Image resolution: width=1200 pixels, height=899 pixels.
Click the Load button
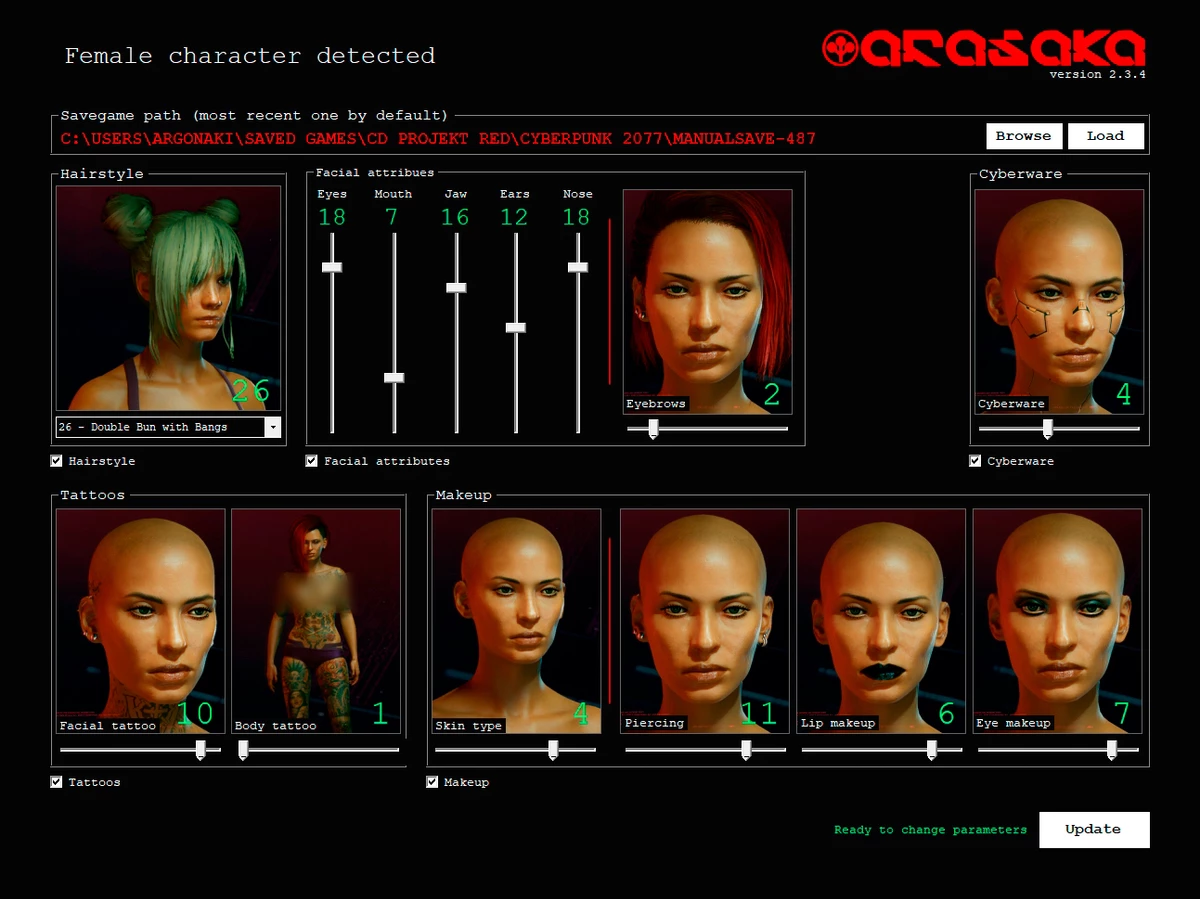click(1106, 136)
